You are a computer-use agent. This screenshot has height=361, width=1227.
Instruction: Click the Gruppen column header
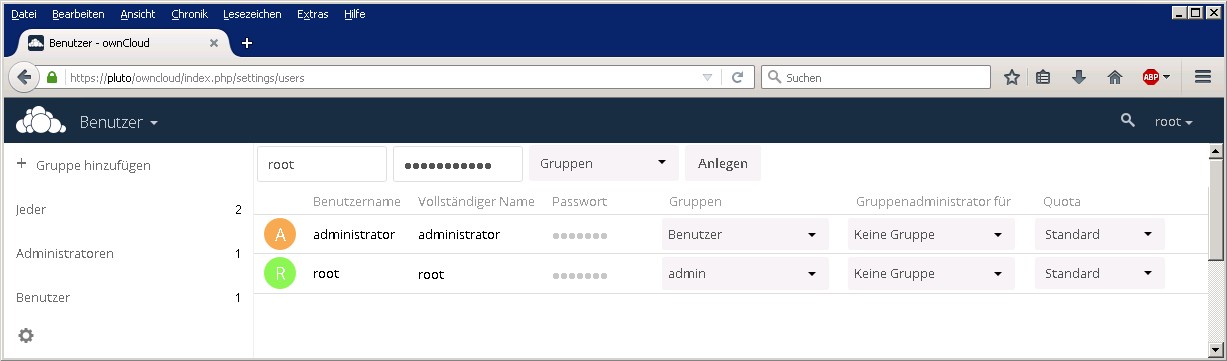point(695,202)
